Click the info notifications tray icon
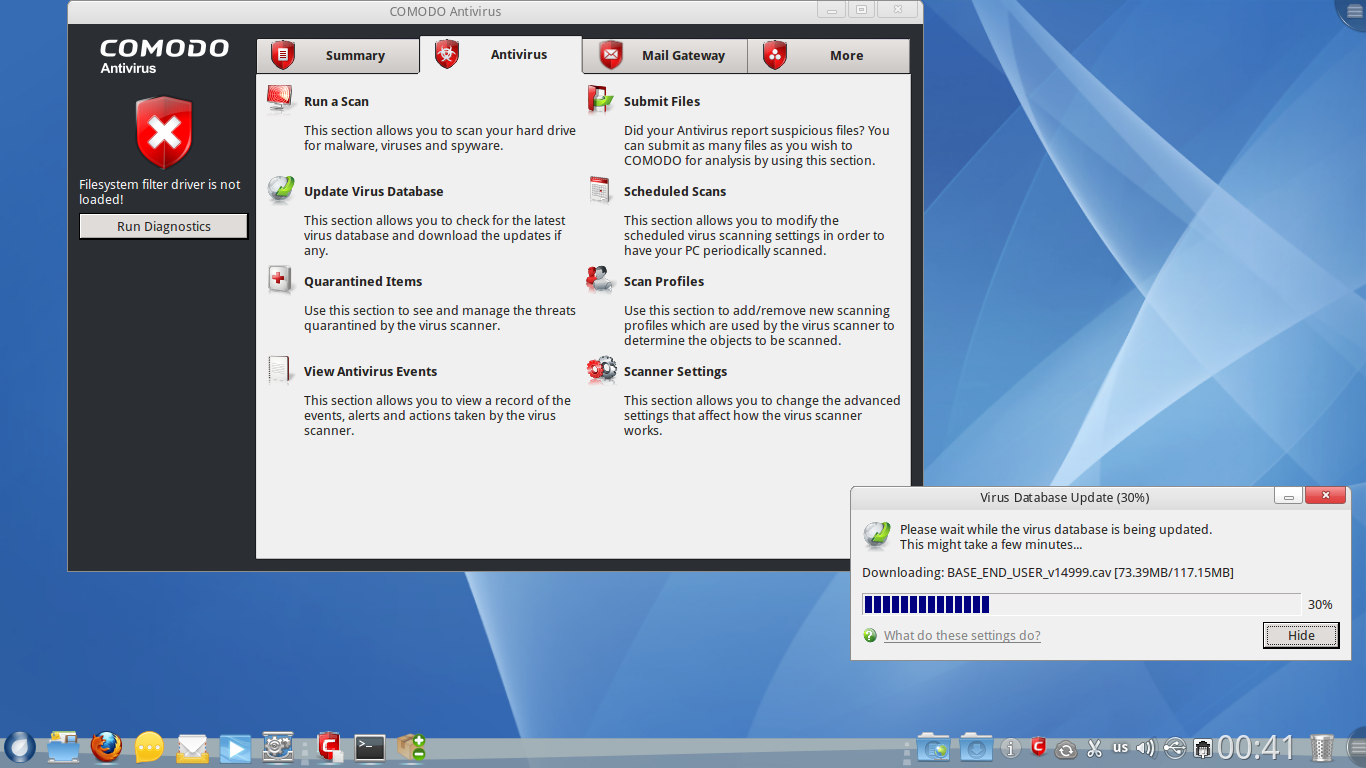1366x768 pixels. [x=1011, y=747]
